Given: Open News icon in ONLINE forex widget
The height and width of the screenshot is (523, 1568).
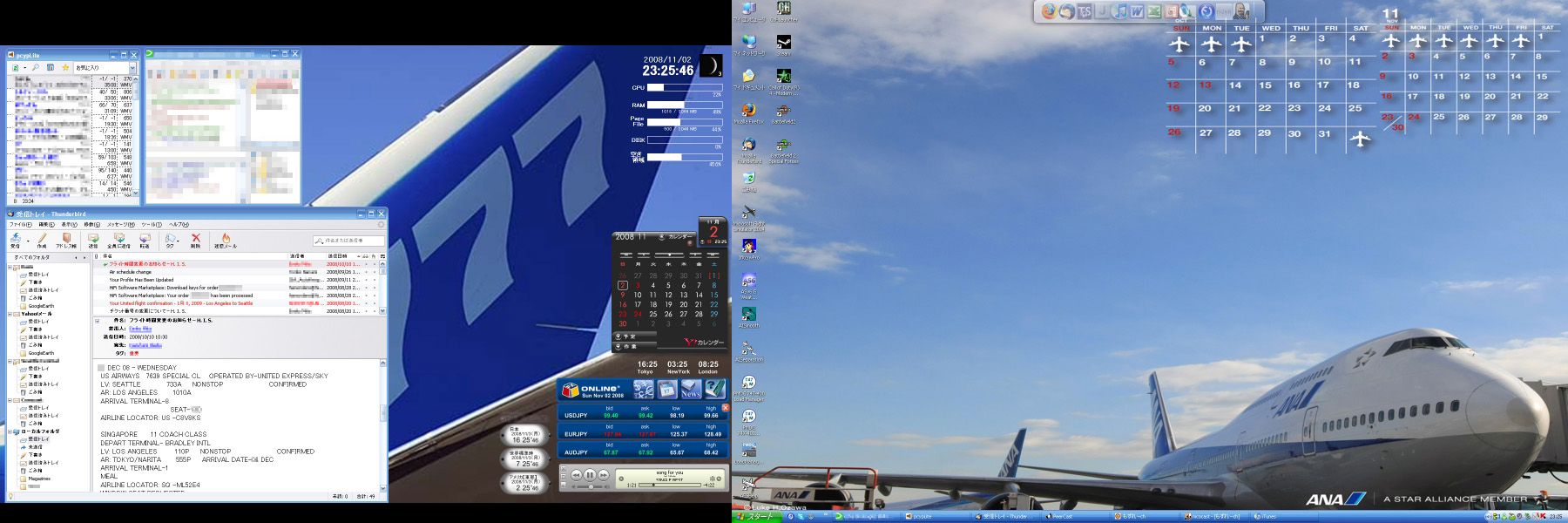Looking at the screenshot, I should point(691,390).
